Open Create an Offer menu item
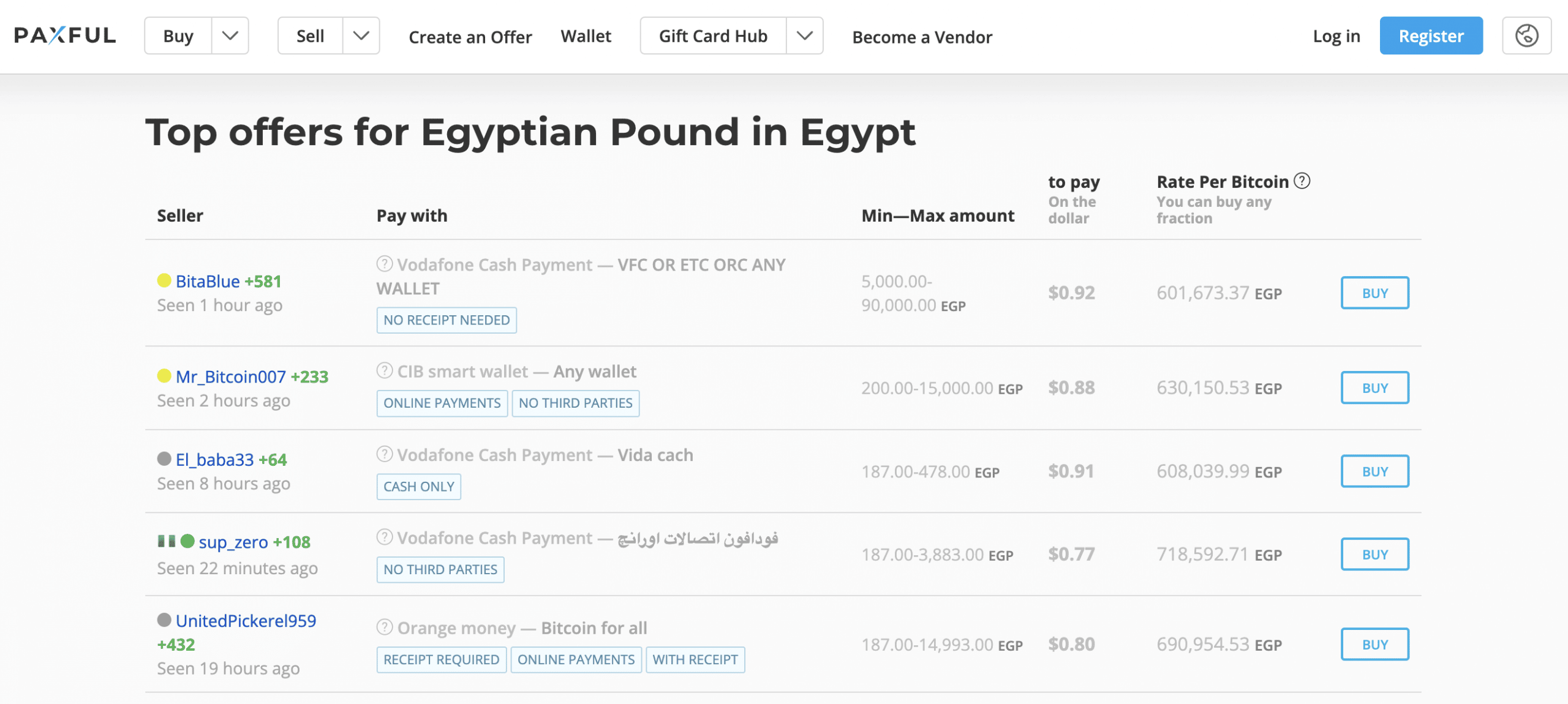Image resolution: width=1568 pixels, height=704 pixels. 470,37
